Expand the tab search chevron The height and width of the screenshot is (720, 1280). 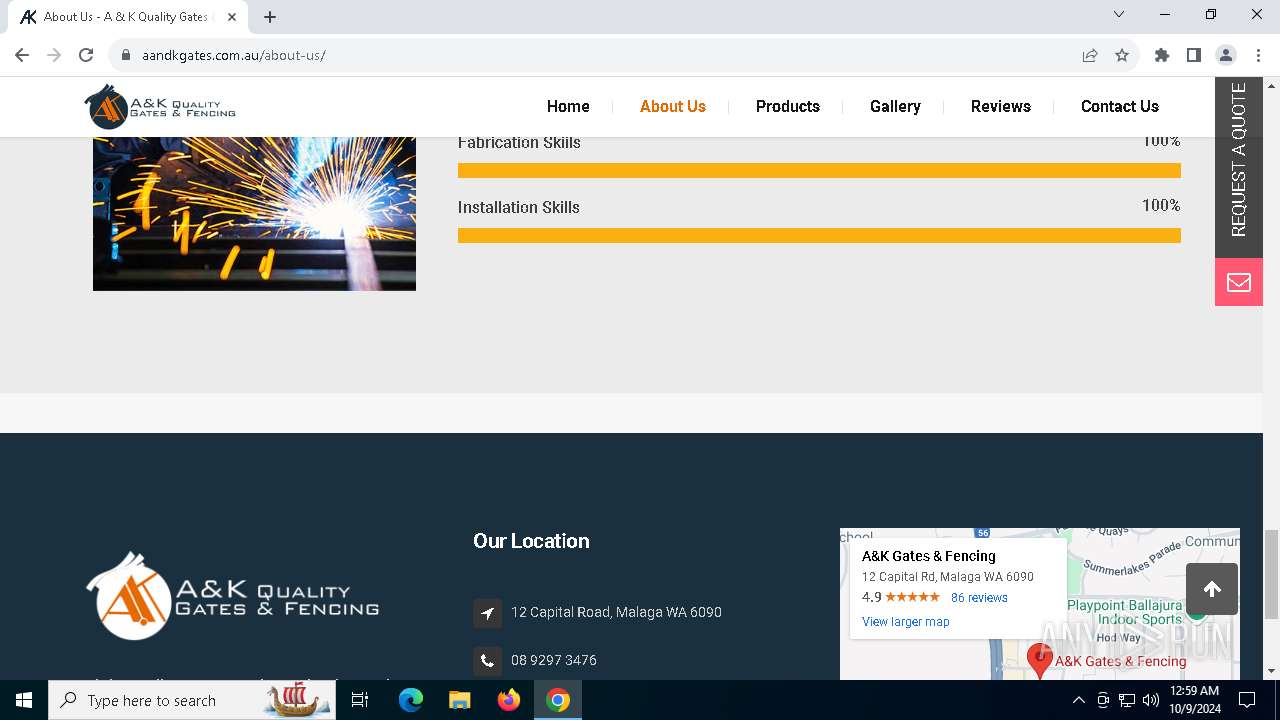pos(1119,14)
